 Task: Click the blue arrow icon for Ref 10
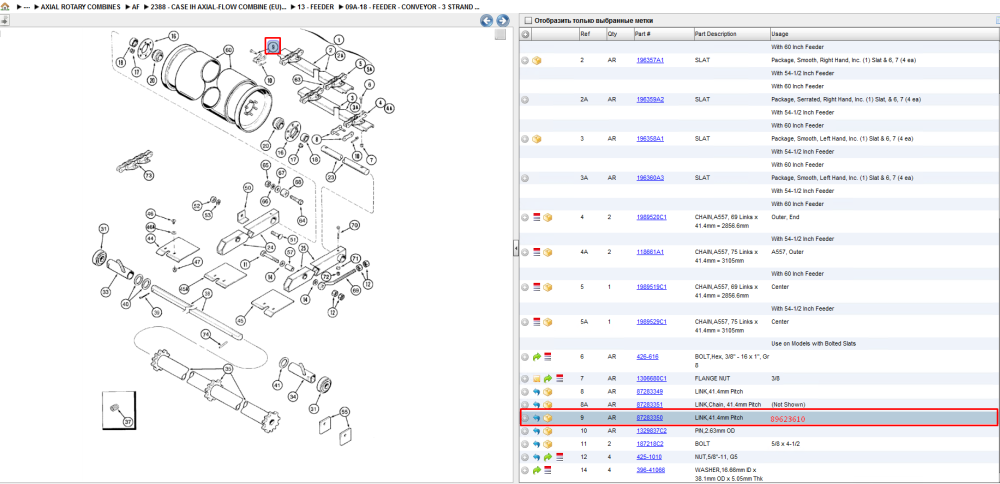(x=537, y=431)
